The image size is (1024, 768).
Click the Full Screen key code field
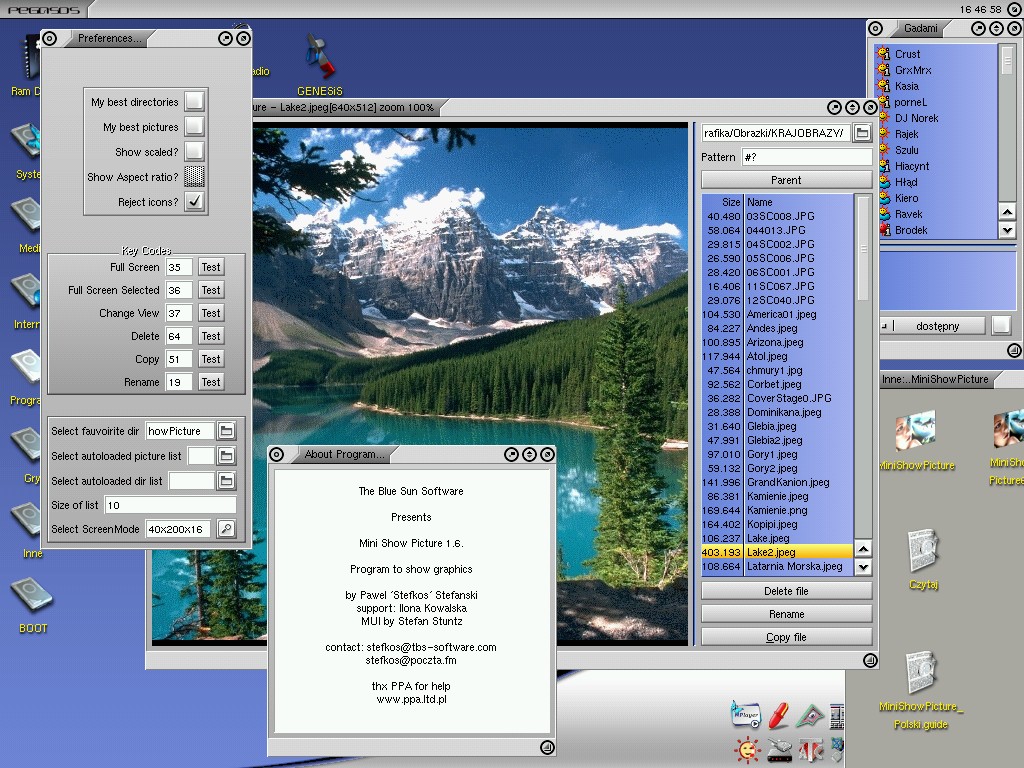[179, 267]
